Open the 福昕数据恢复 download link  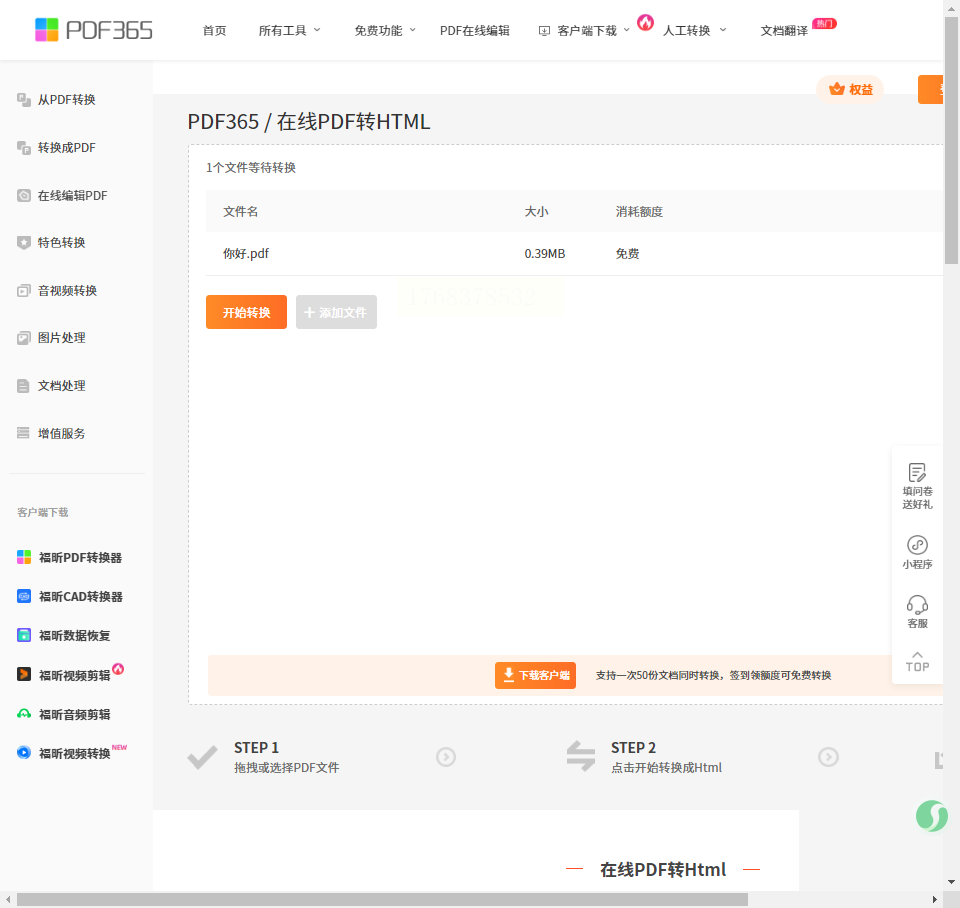pos(75,636)
